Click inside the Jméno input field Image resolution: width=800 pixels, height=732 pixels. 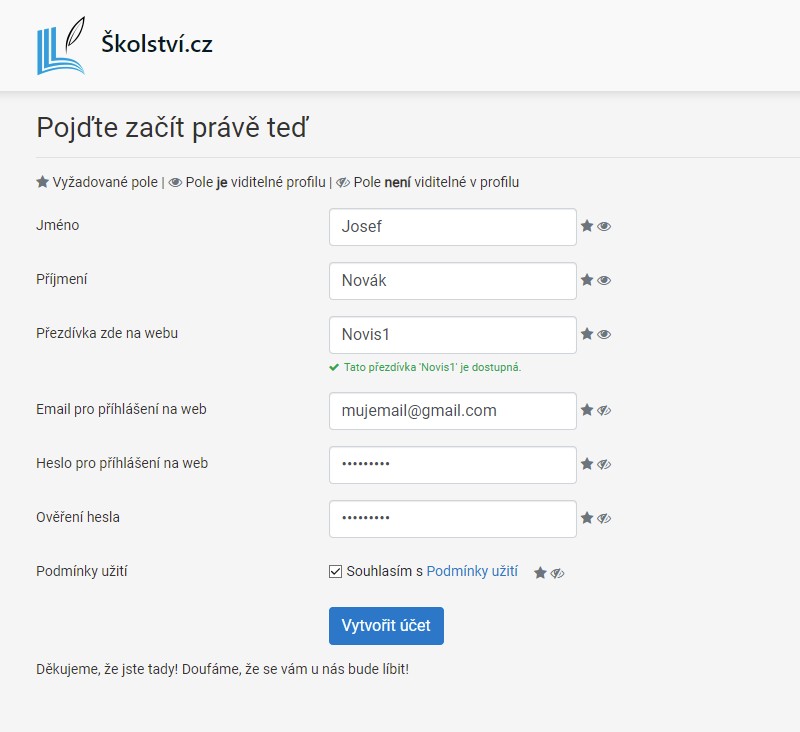click(452, 227)
